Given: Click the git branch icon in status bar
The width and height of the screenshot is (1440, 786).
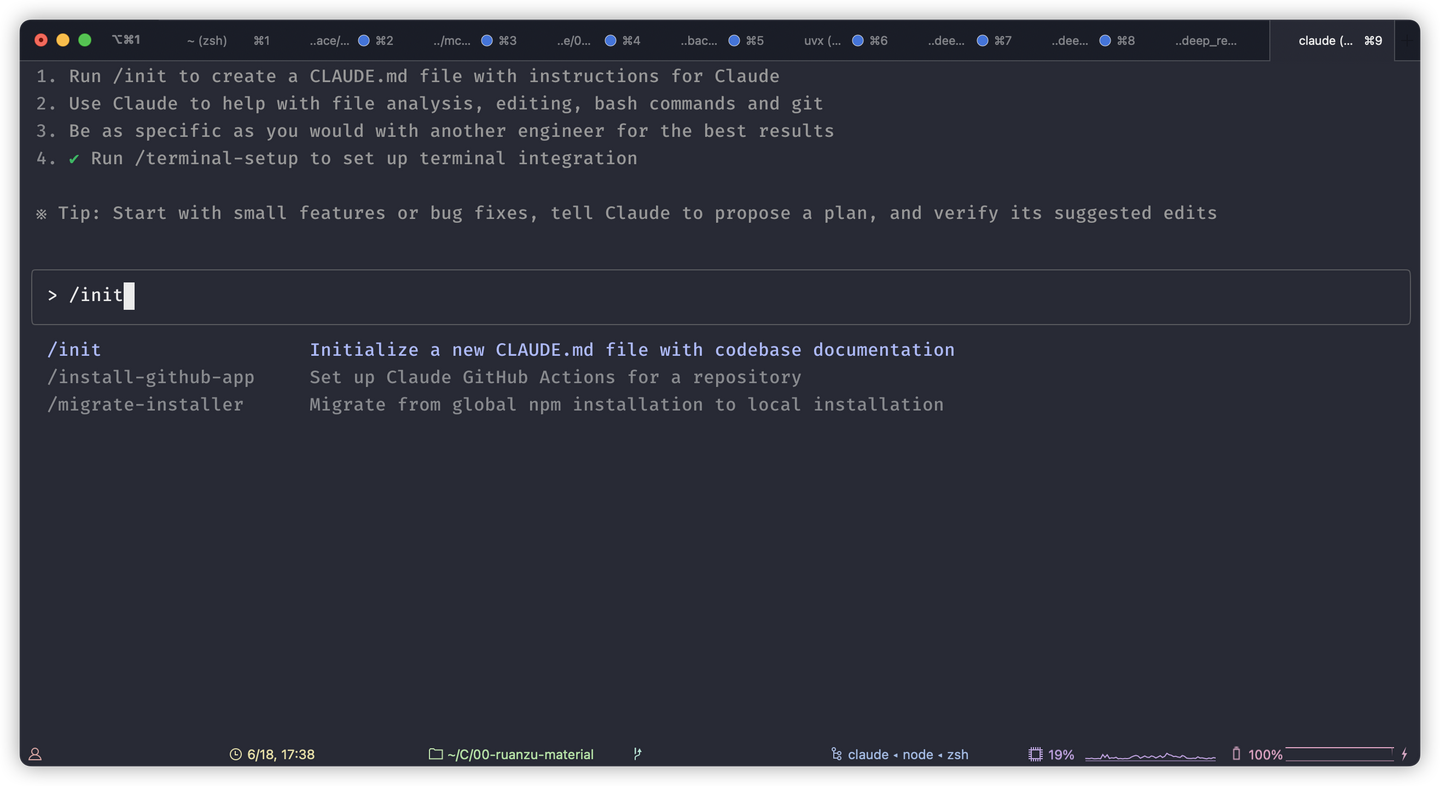Looking at the screenshot, I should point(637,755).
